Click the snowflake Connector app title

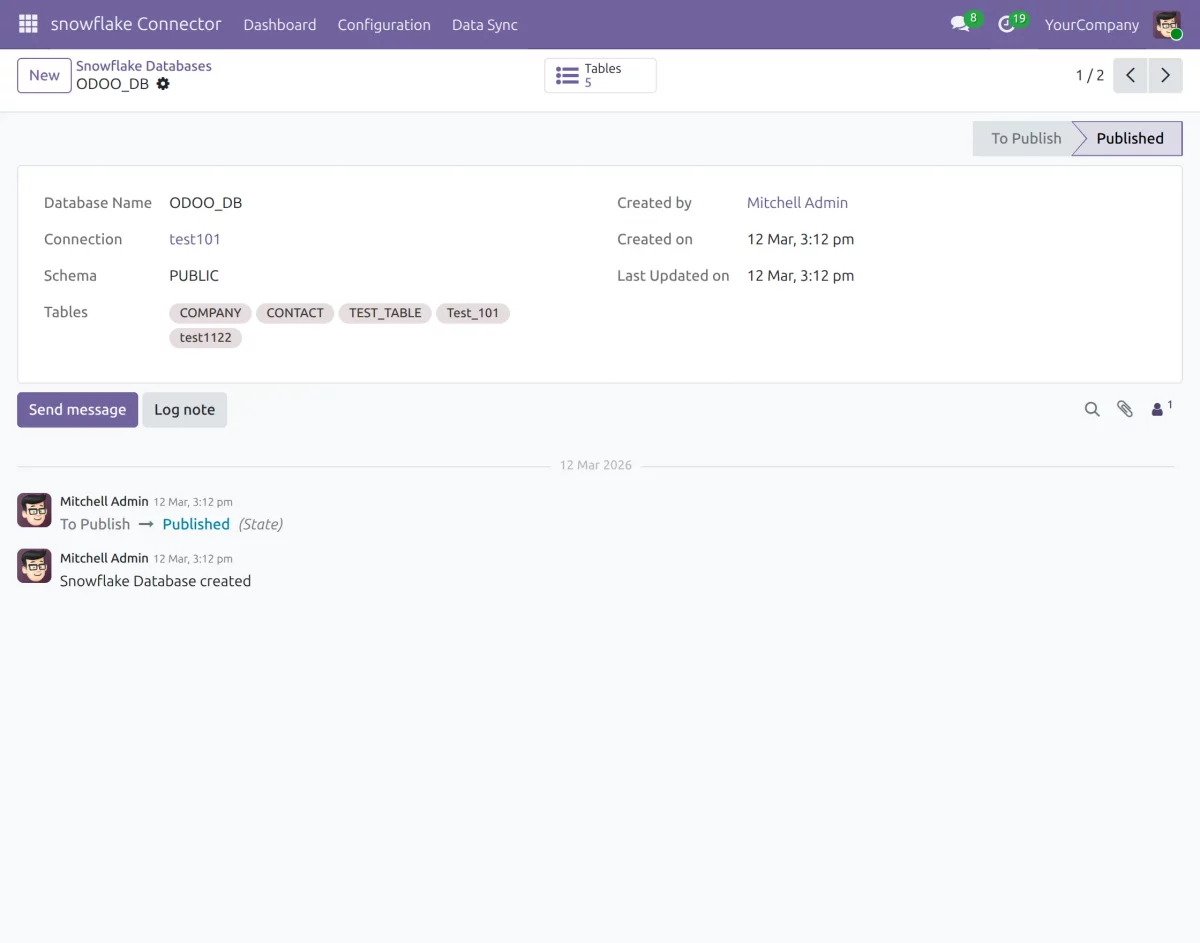(136, 24)
